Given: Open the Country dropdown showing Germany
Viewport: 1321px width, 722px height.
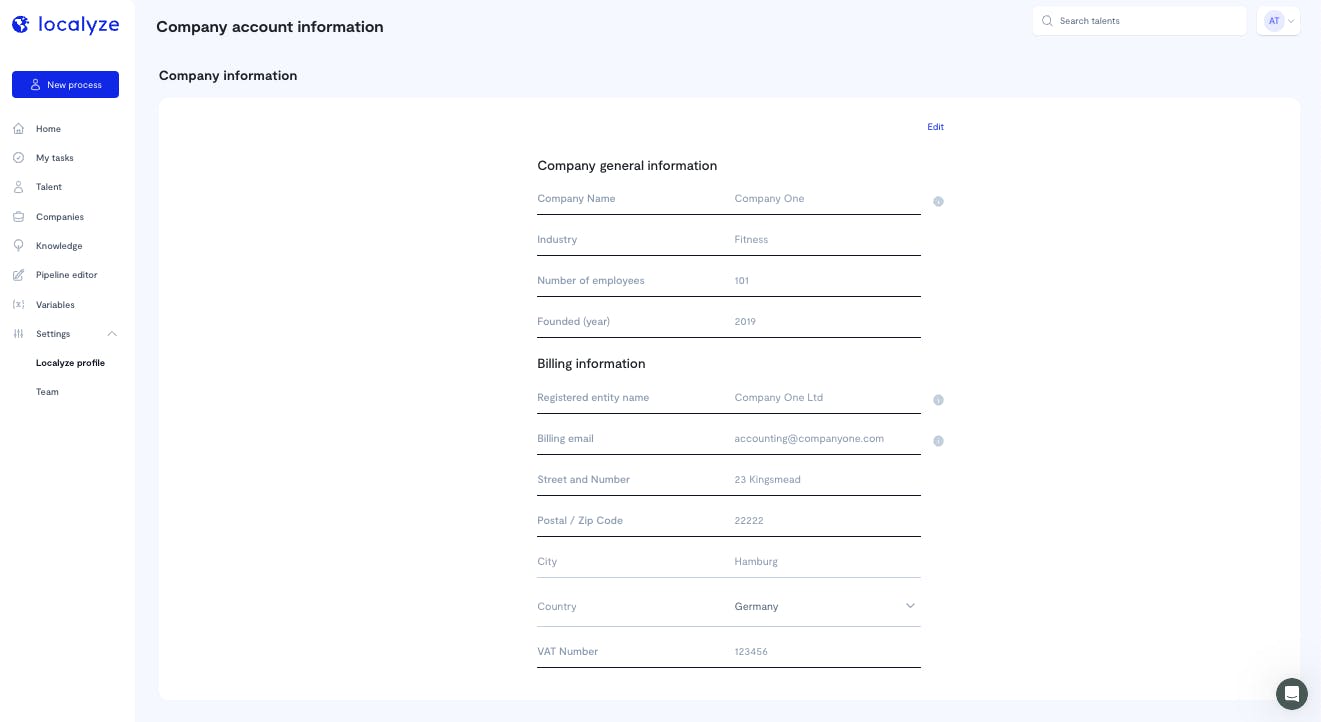Looking at the screenshot, I should tap(826, 606).
